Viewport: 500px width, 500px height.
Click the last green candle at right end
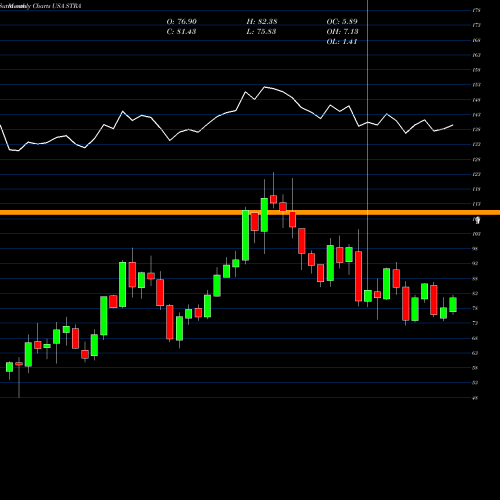[453, 305]
